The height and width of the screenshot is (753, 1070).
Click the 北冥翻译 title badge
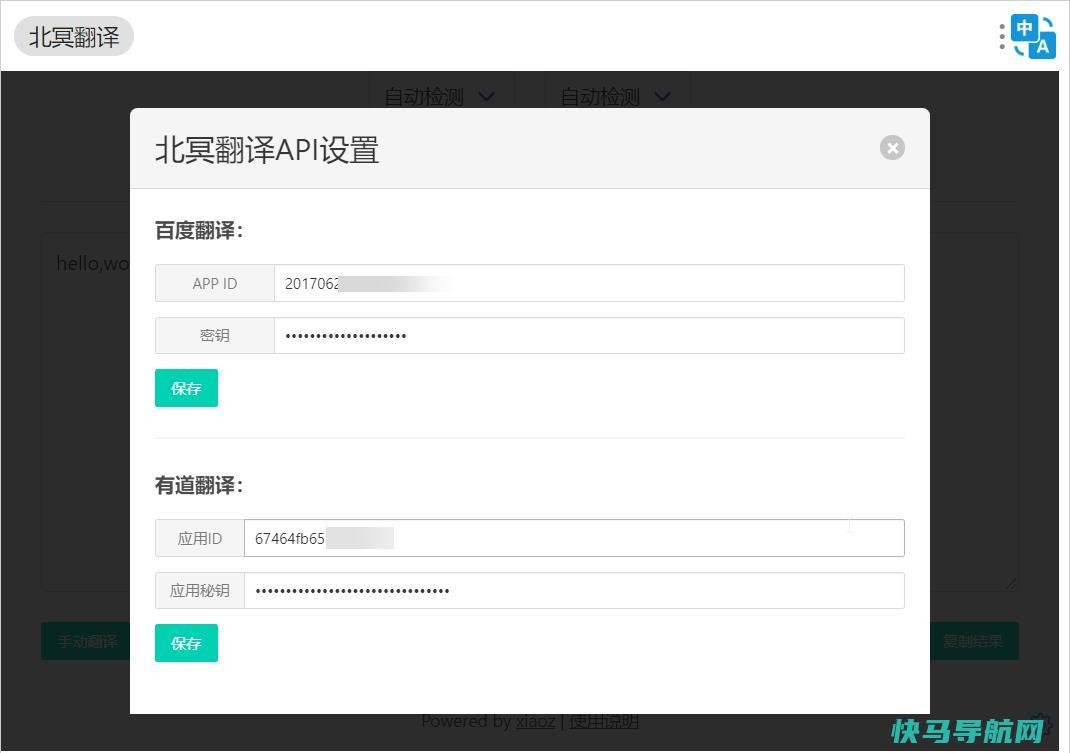[x=74, y=37]
